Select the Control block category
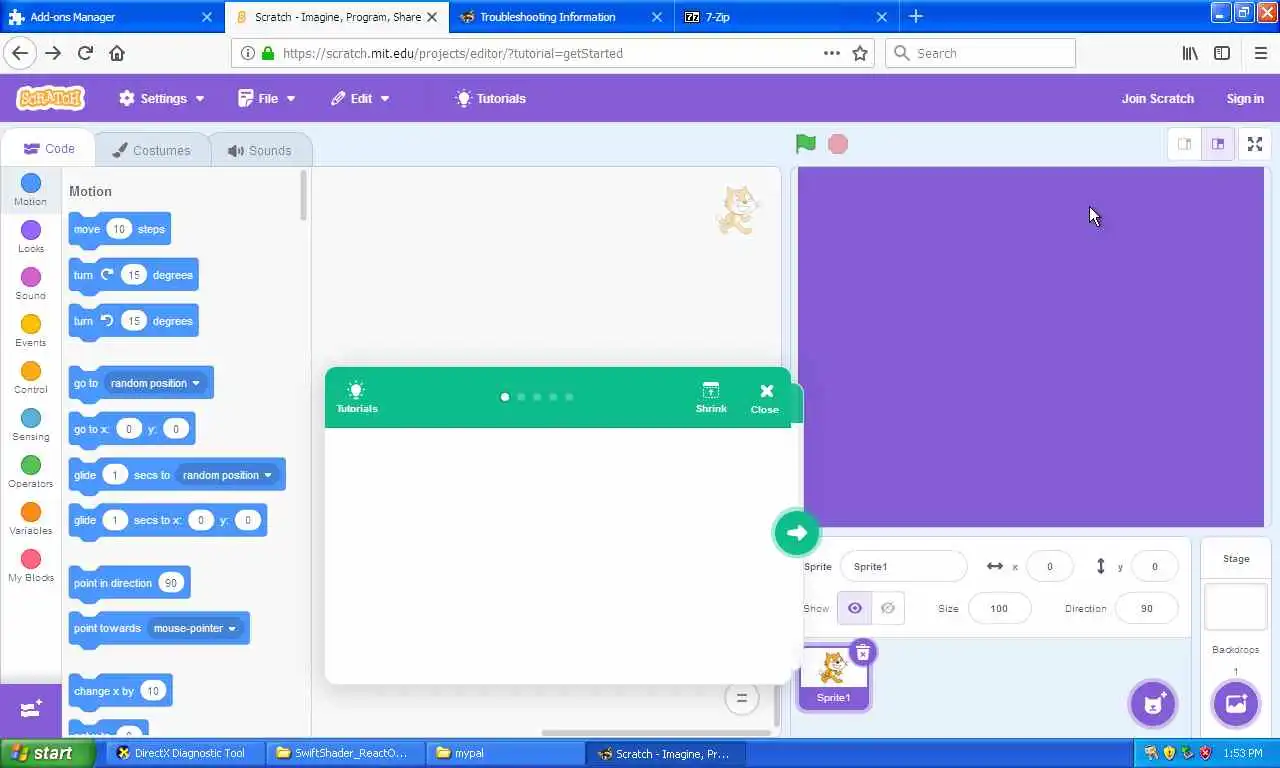 30,378
